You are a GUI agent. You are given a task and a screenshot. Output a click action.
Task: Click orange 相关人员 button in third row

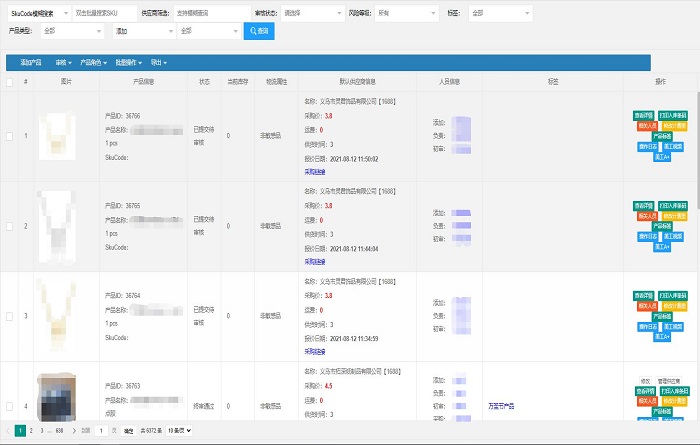pyautogui.click(x=647, y=306)
